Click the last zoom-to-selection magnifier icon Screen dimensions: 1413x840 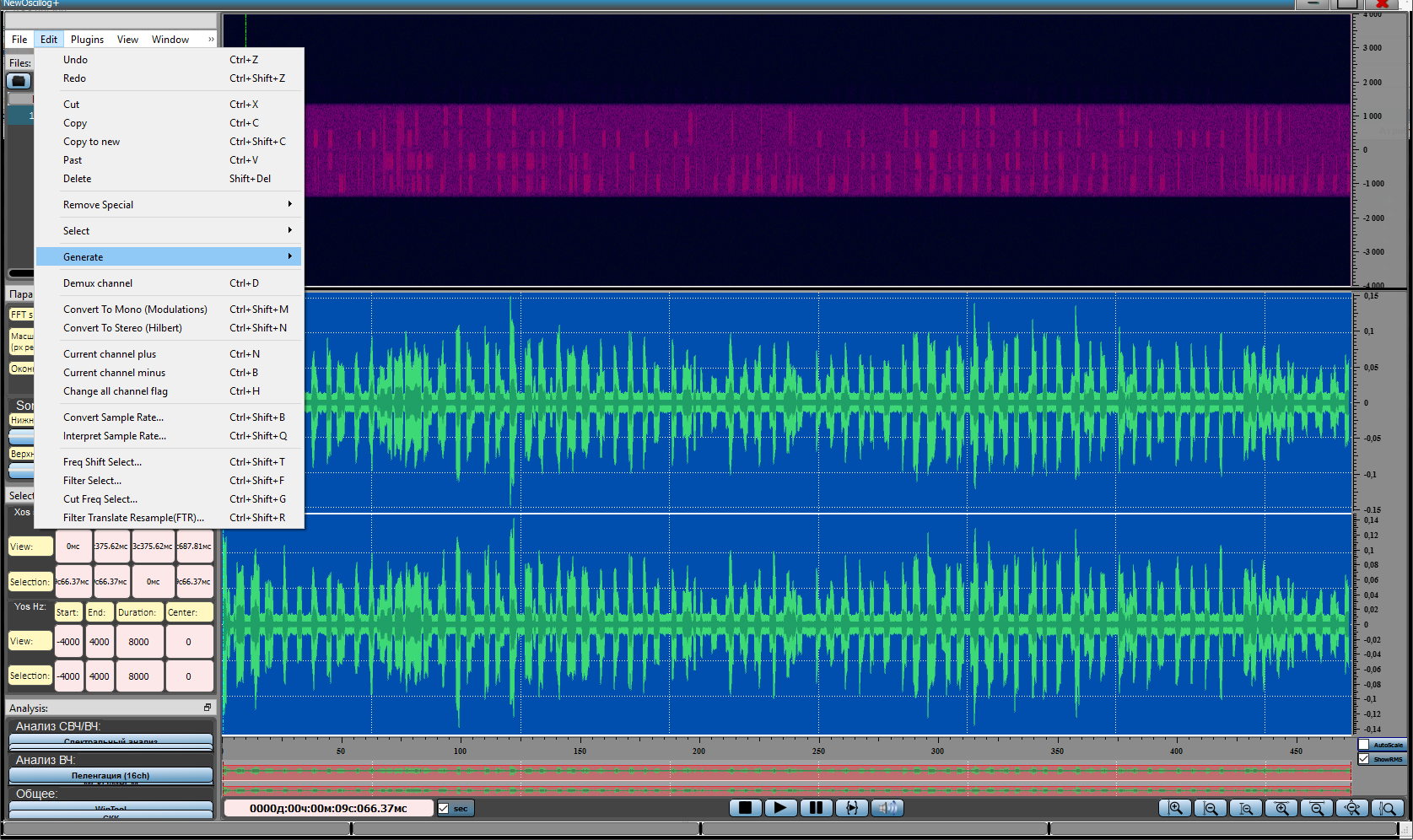coord(1388,808)
